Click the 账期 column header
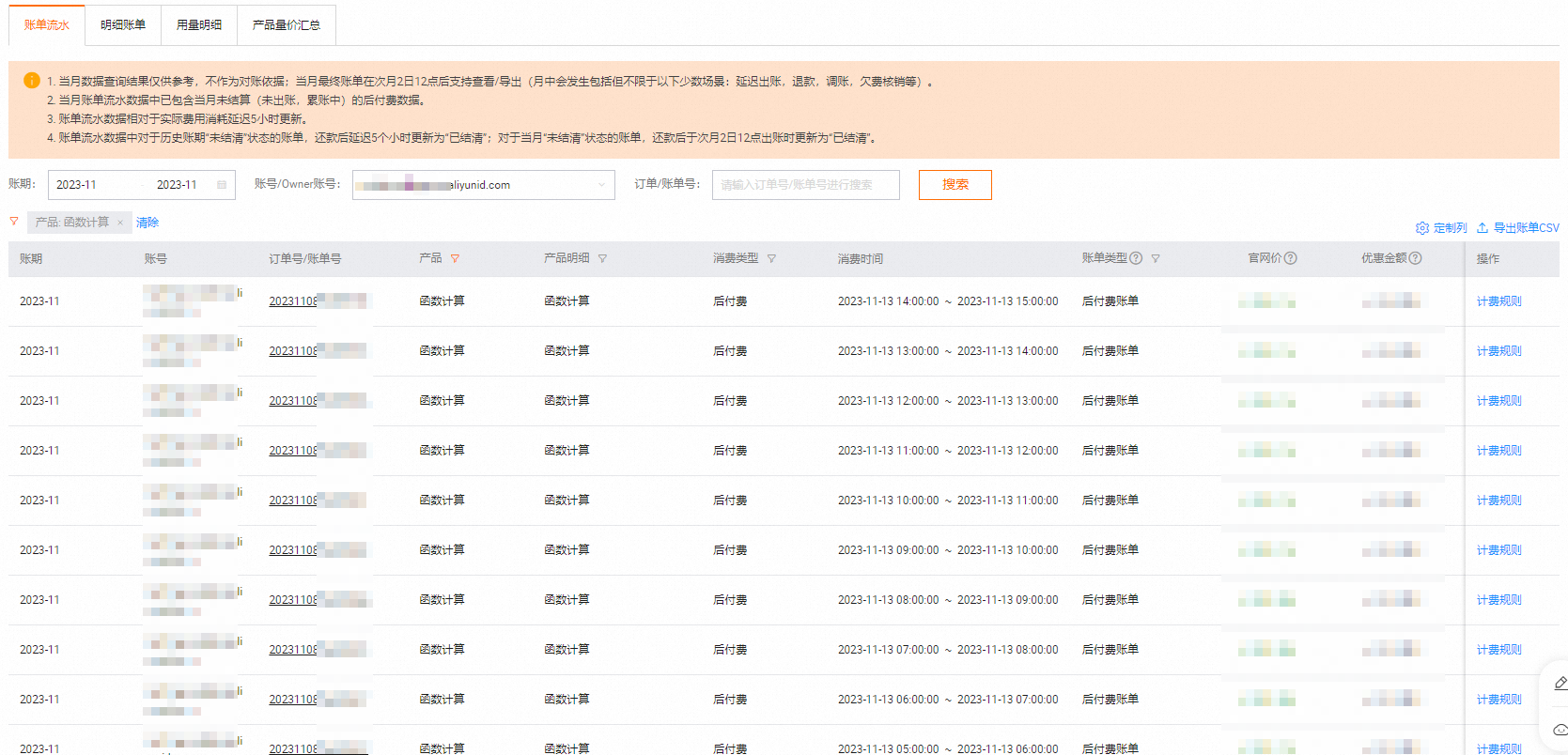 [x=31, y=258]
